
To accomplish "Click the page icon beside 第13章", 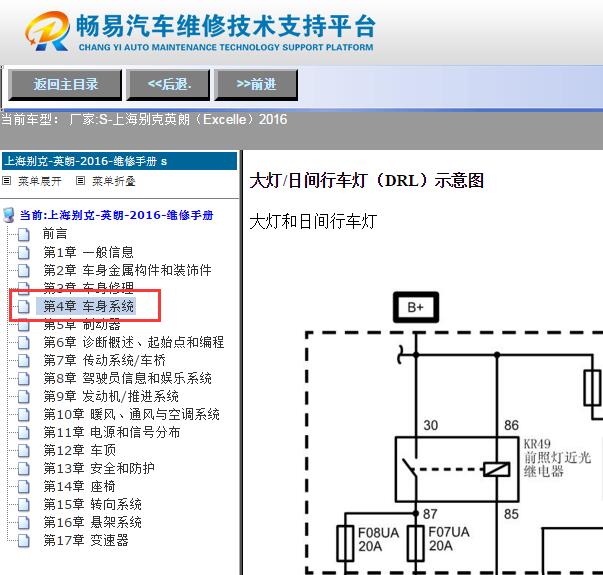I will point(23,468).
